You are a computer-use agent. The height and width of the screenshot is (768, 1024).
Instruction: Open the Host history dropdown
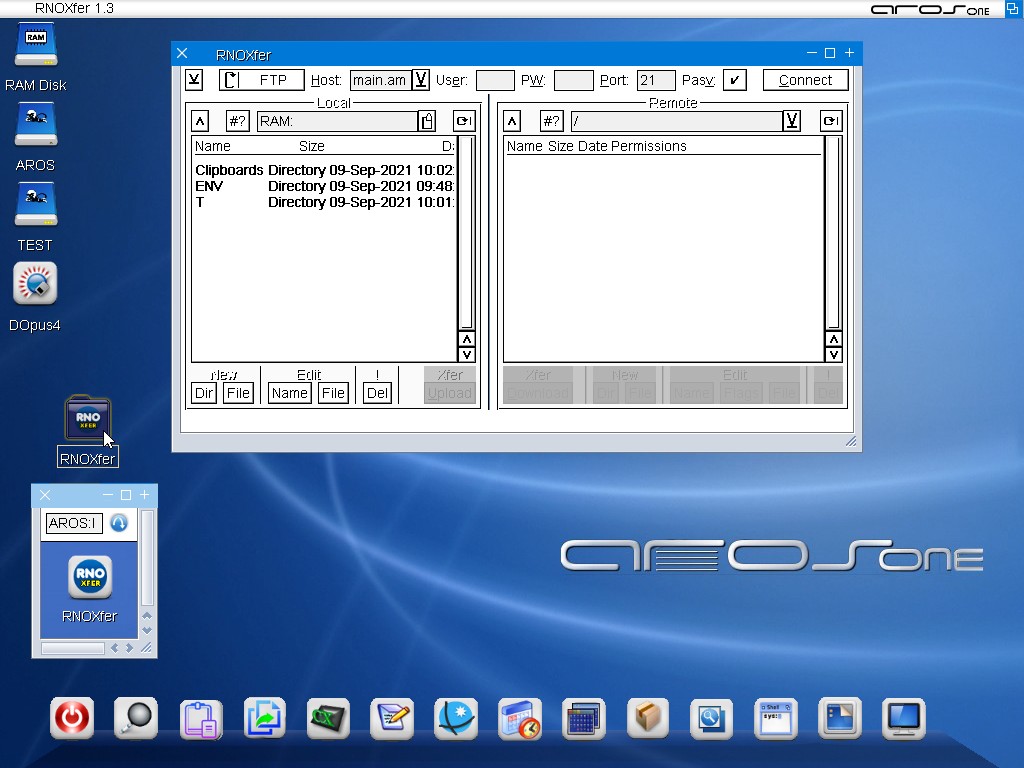[421, 80]
